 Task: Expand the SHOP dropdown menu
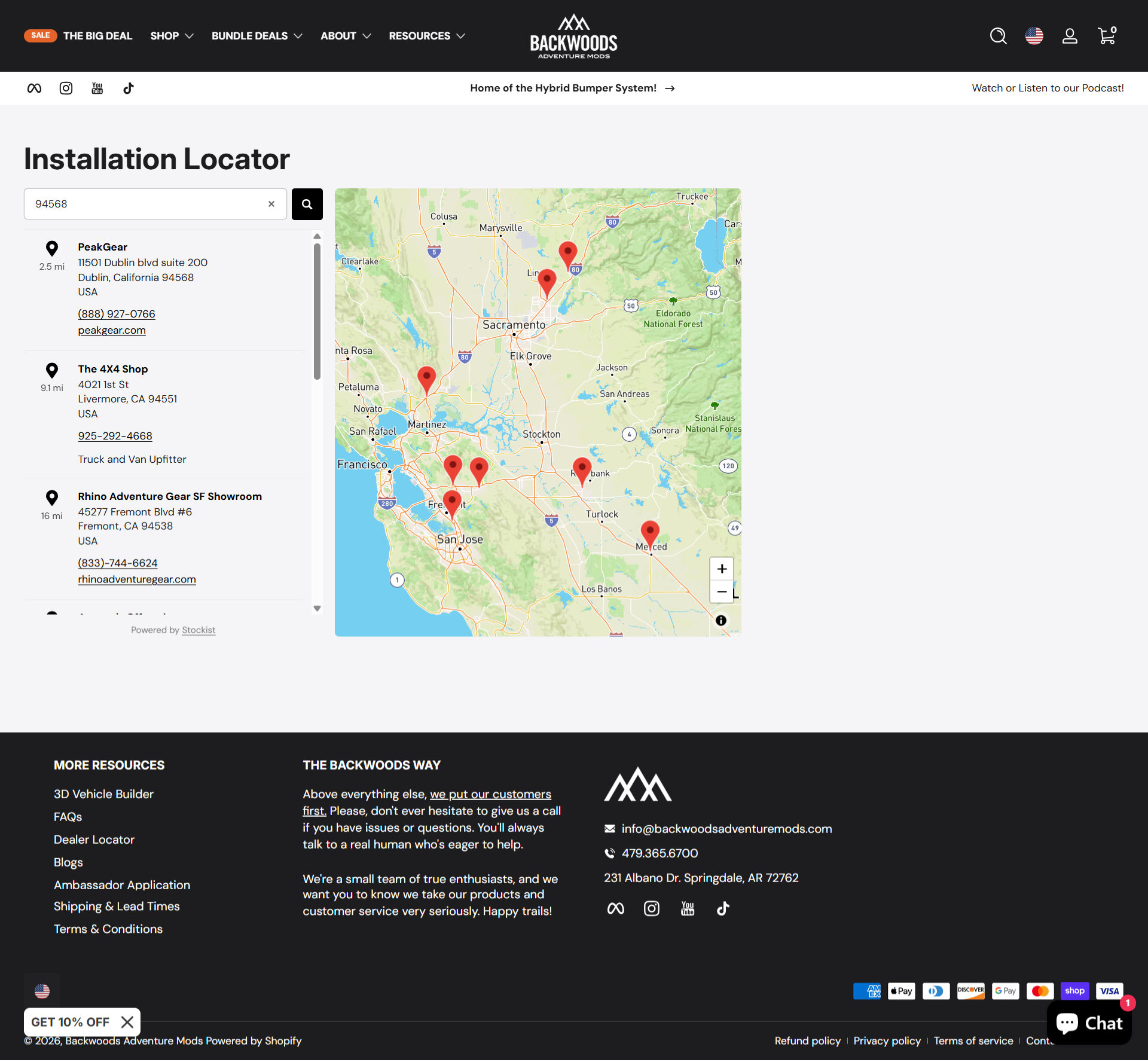pos(172,36)
